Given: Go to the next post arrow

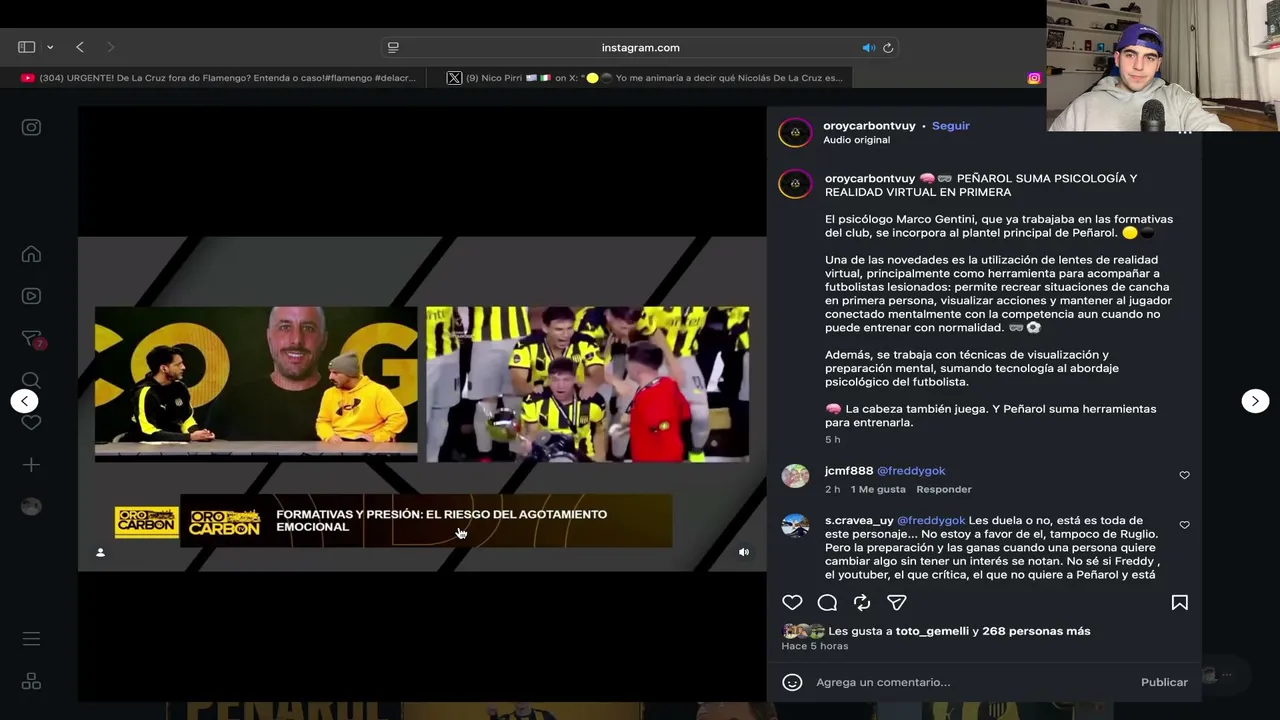Looking at the screenshot, I should pos(1255,401).
